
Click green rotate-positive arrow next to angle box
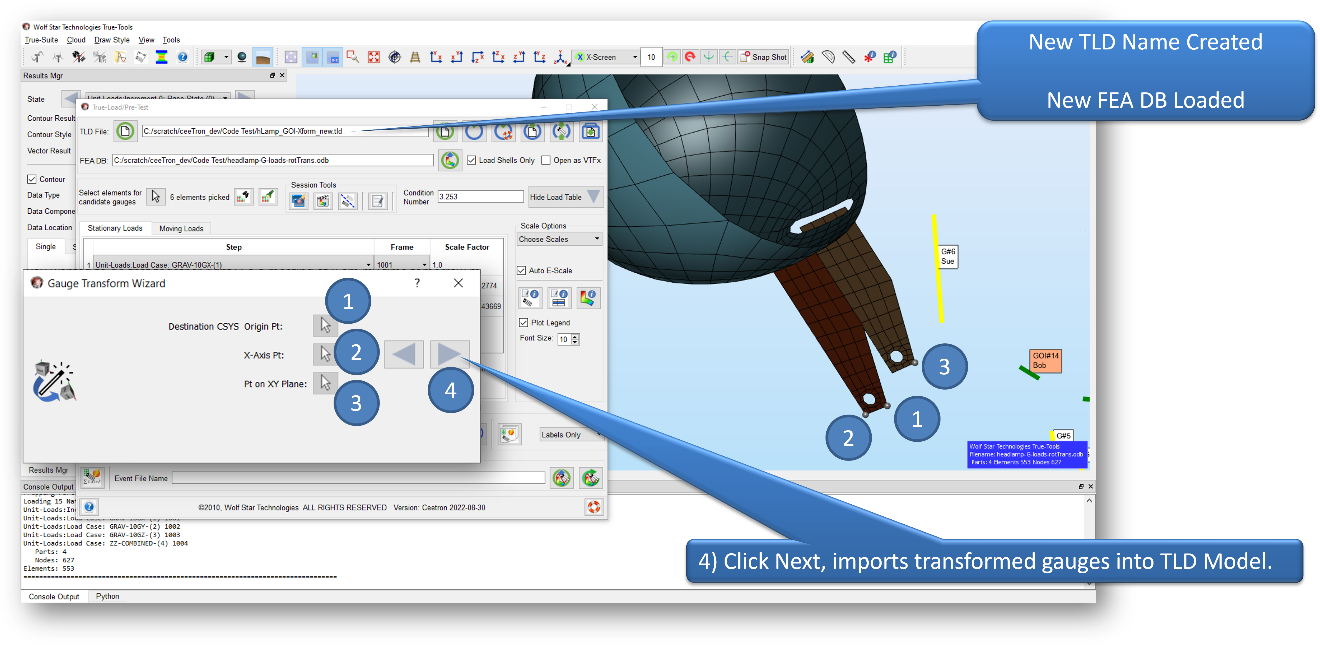[673, 57]
